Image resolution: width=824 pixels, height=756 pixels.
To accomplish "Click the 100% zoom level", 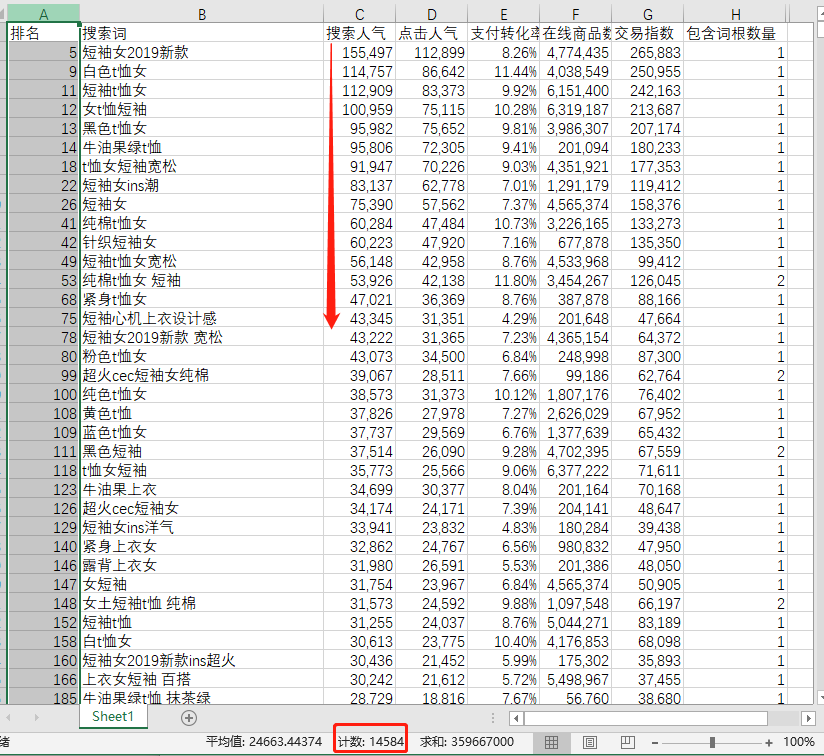I will pos(798,742).
